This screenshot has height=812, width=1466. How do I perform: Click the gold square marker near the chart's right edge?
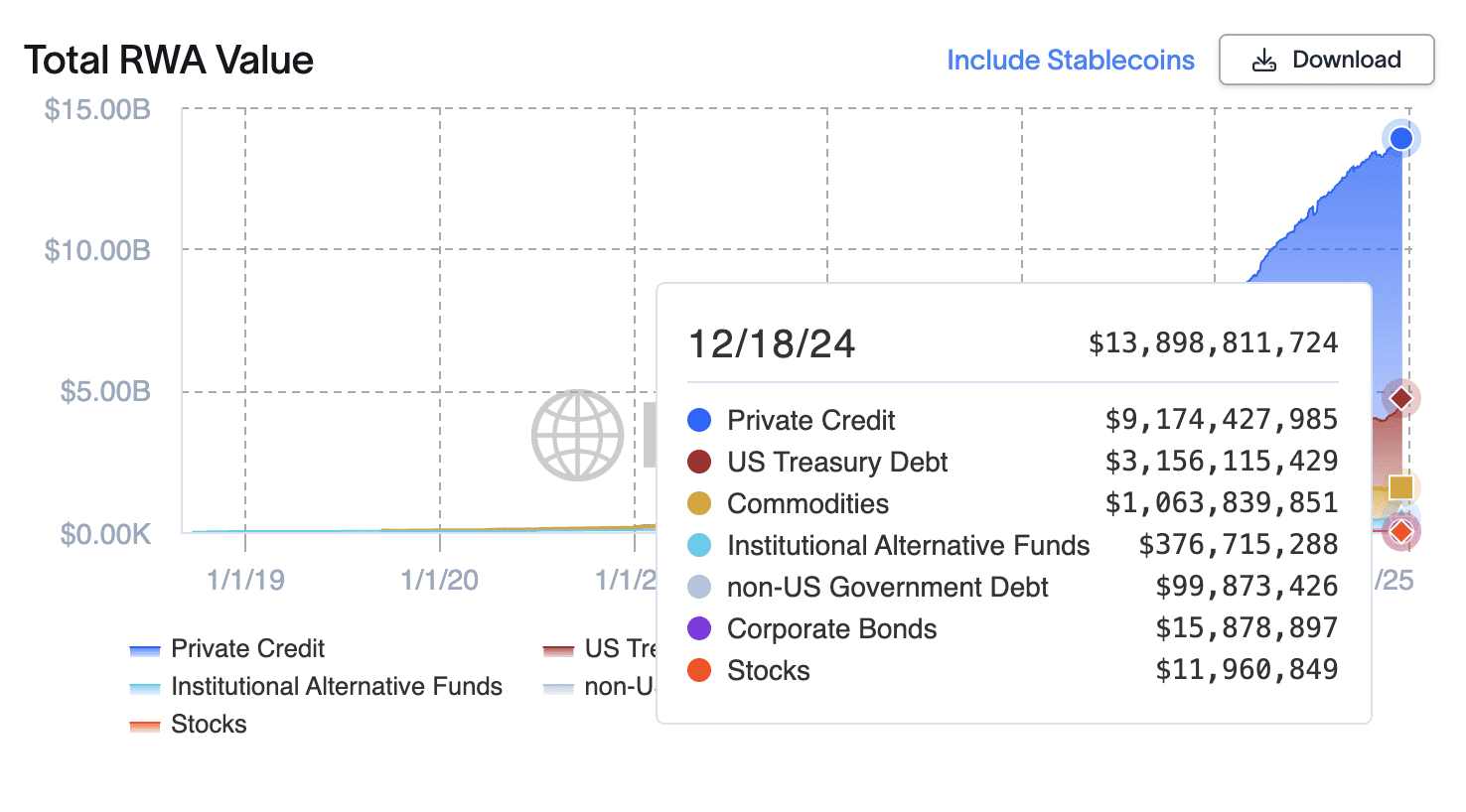1401,486
